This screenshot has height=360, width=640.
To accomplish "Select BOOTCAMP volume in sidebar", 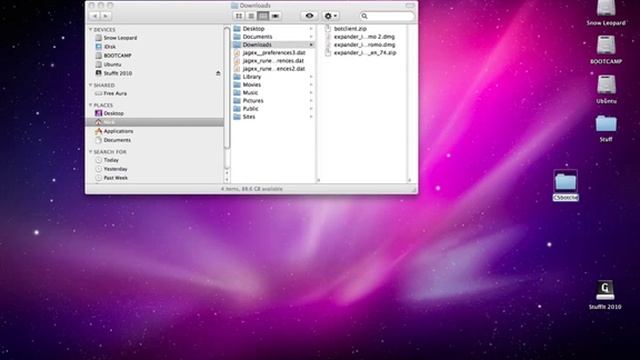I will (x=113, y=56).
